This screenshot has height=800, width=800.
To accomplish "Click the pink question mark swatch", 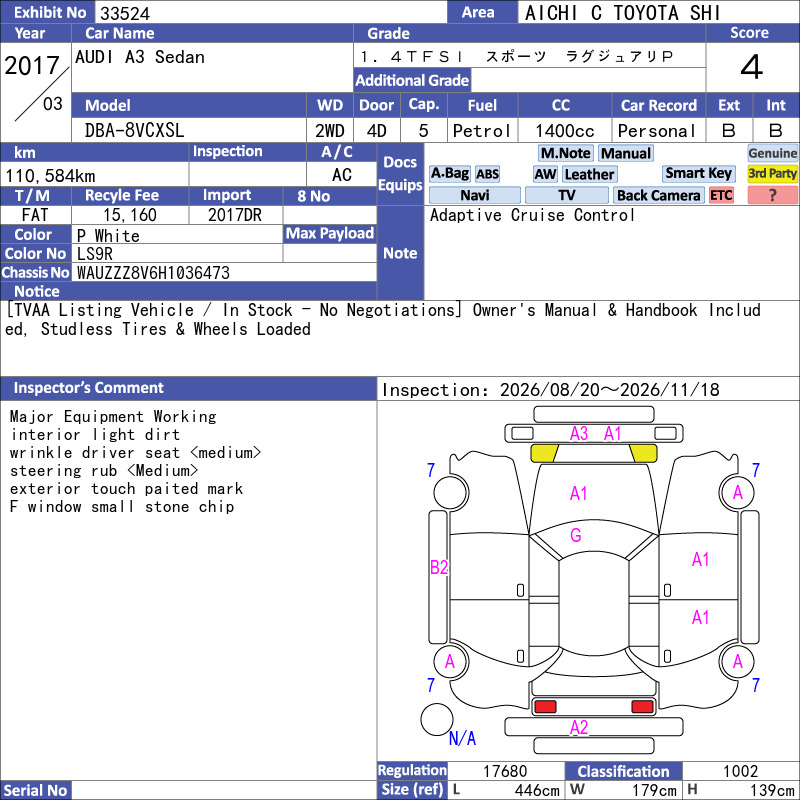I will [772, 195].
